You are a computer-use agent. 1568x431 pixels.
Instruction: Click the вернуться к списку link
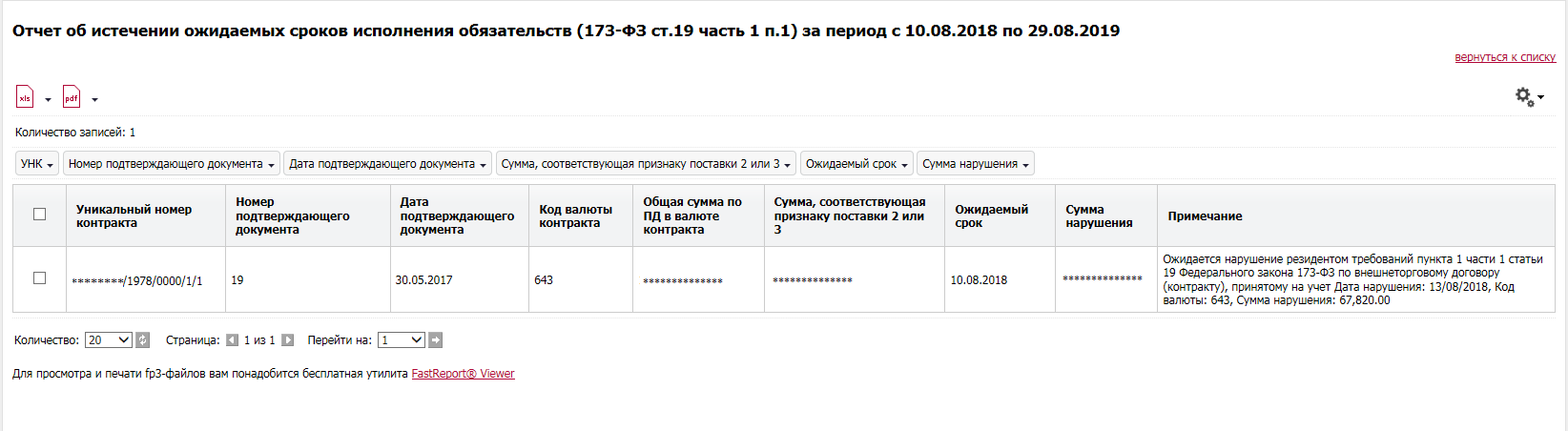coord(1505,57)
